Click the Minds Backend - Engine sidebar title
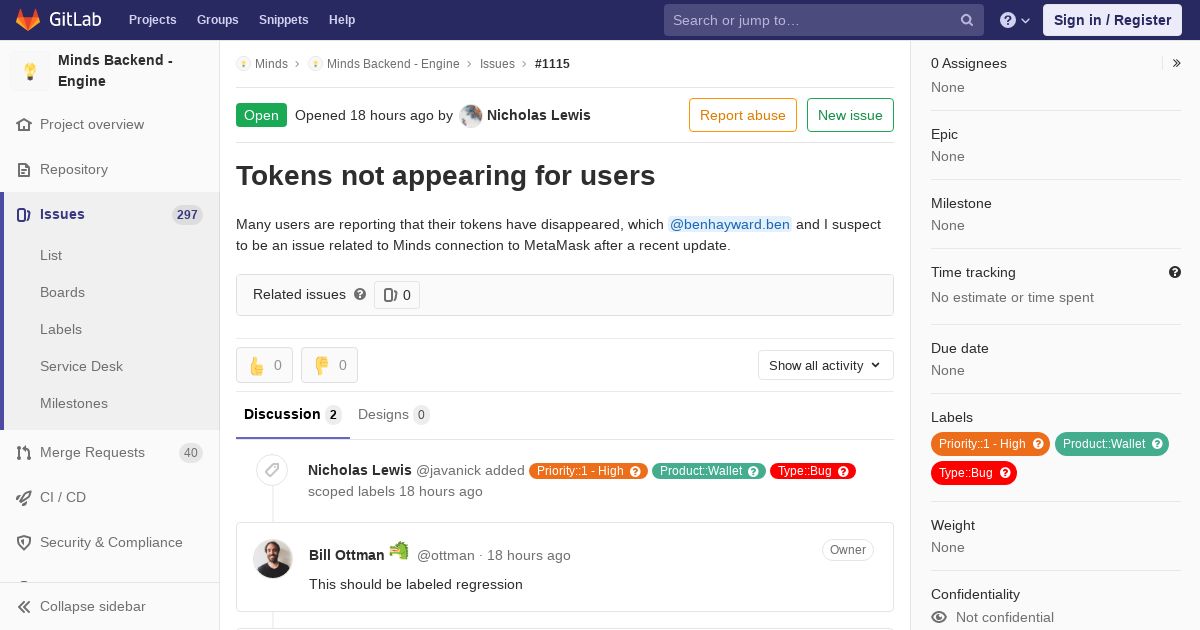Viewport: 1200px width, 630px height. tap(115, 71)
